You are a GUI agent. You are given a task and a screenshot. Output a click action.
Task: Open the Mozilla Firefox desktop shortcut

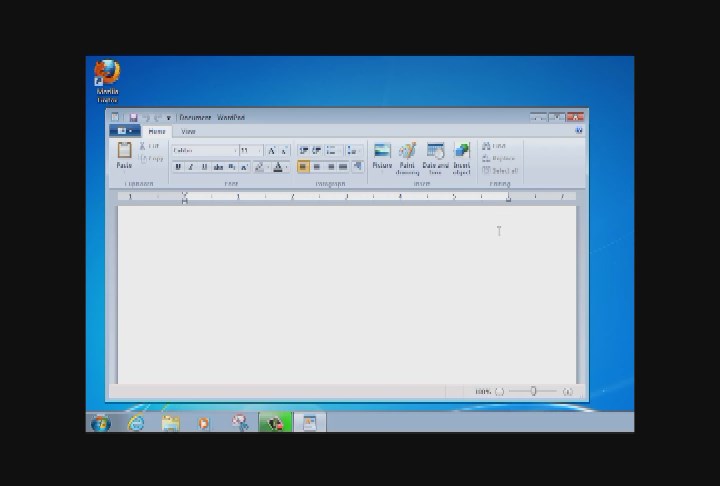(107, 74)
